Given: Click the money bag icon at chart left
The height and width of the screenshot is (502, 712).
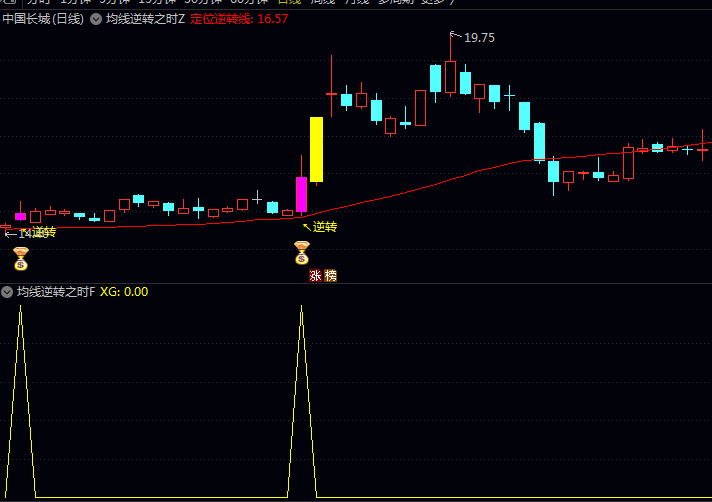Looking at the screenshot, I should click(x=21, y=258).
